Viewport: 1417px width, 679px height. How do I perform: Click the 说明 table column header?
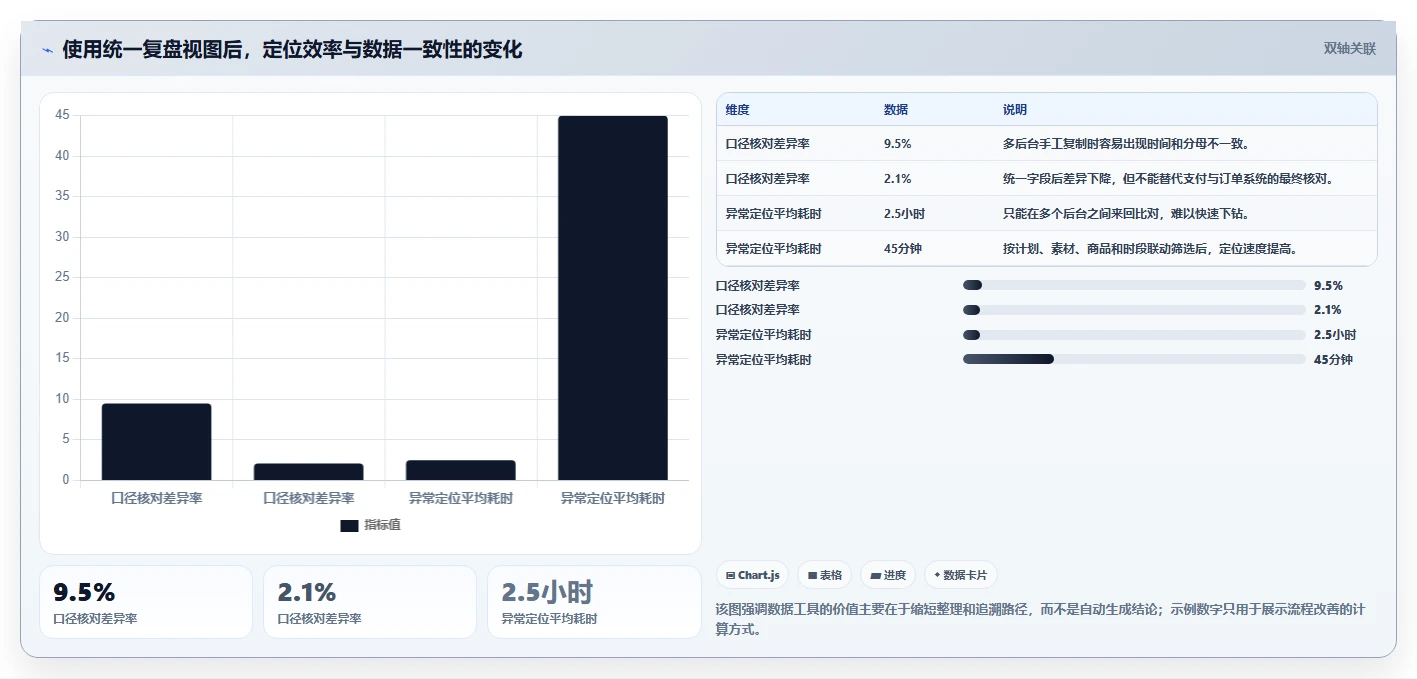click(1015, 110)
